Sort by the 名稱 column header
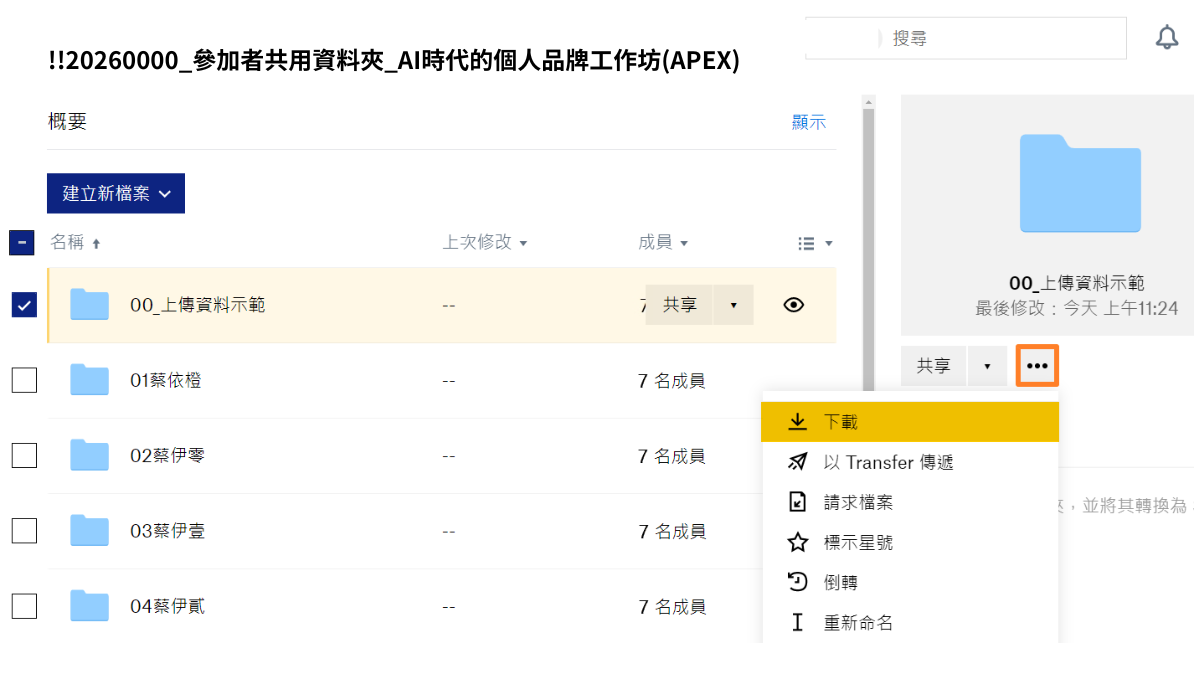Screen dimensions: 1194x688 click(x=67, y=243)
